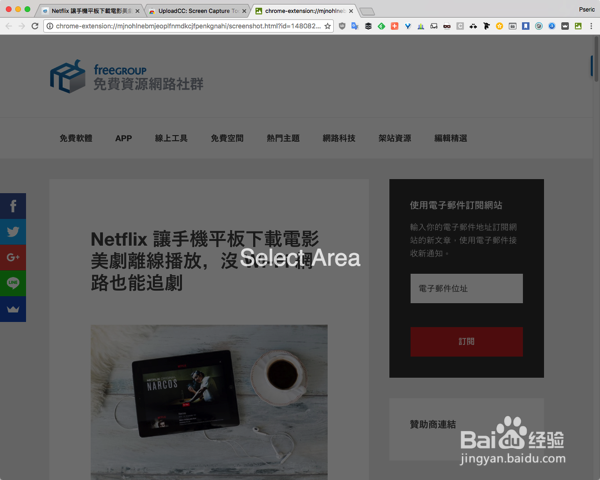The height and width of the screenshot is (480, 600).
Task: Open the 架站資源 menu item
Action: (x=395, y=138)
